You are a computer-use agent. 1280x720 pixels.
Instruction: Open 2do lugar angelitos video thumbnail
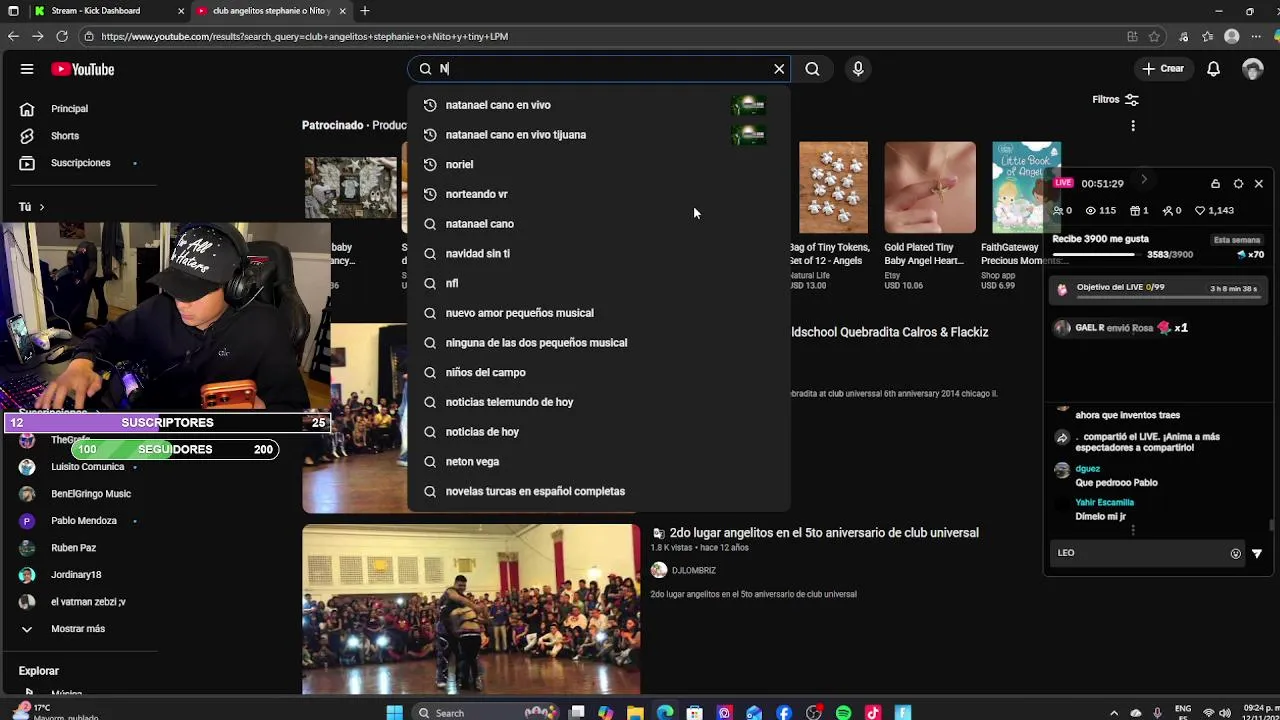471,609
